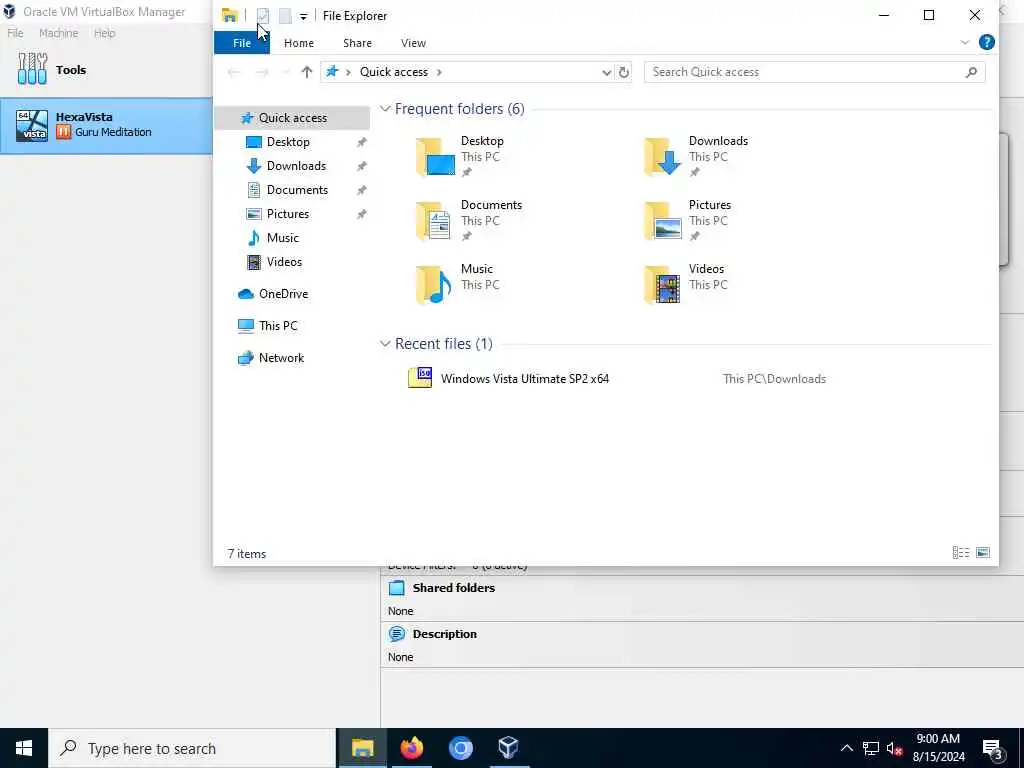The width and height of the screenshot is (1024, 768).
Task: Show hidden system tray icons
Action: click(x=846, y=748)
